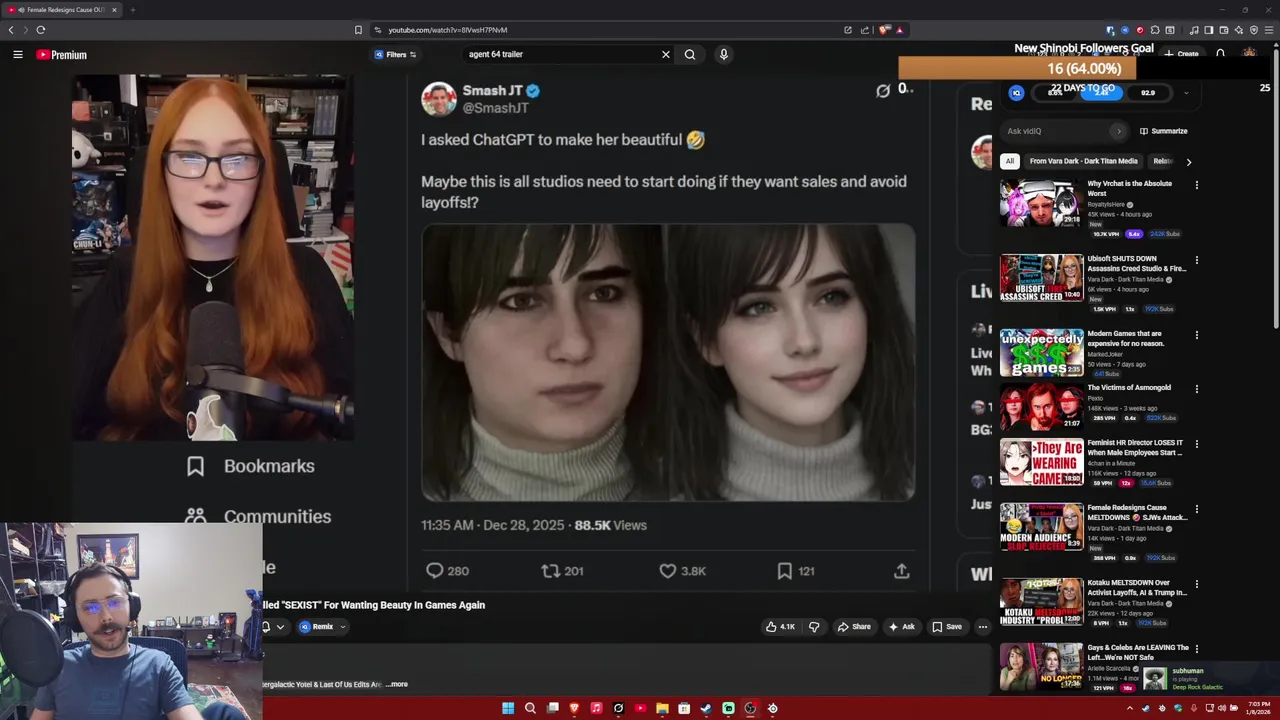Screen dimensions: 1280x720
Task: Open the vidIQ Remix dropdown
Action: pyautogui.click(x=323, y=627)
